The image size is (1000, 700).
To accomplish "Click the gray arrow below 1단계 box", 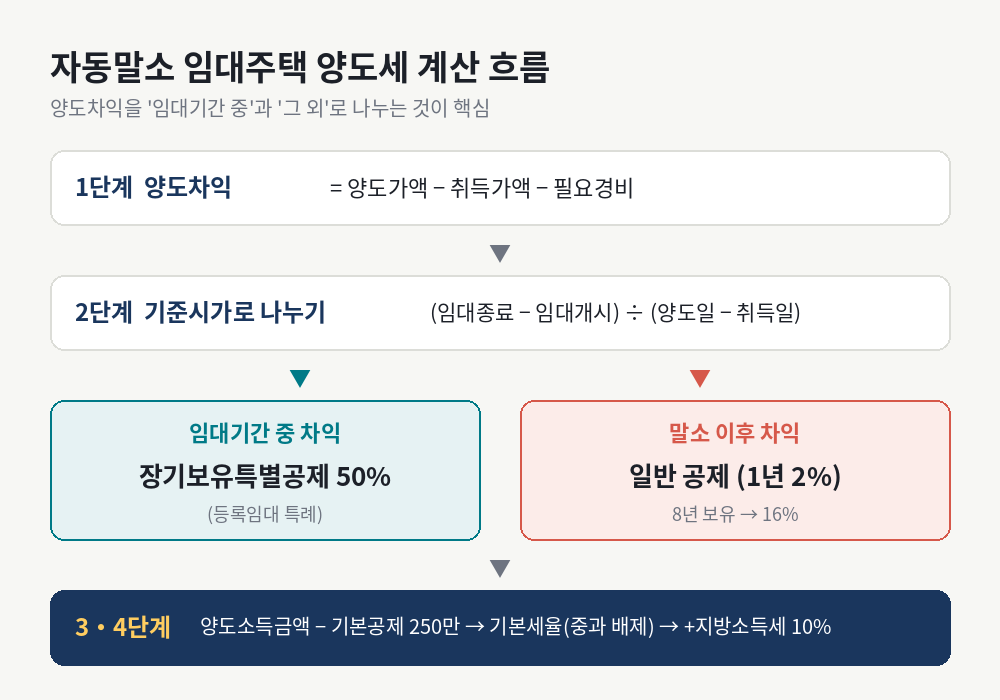I will [500, 253].
